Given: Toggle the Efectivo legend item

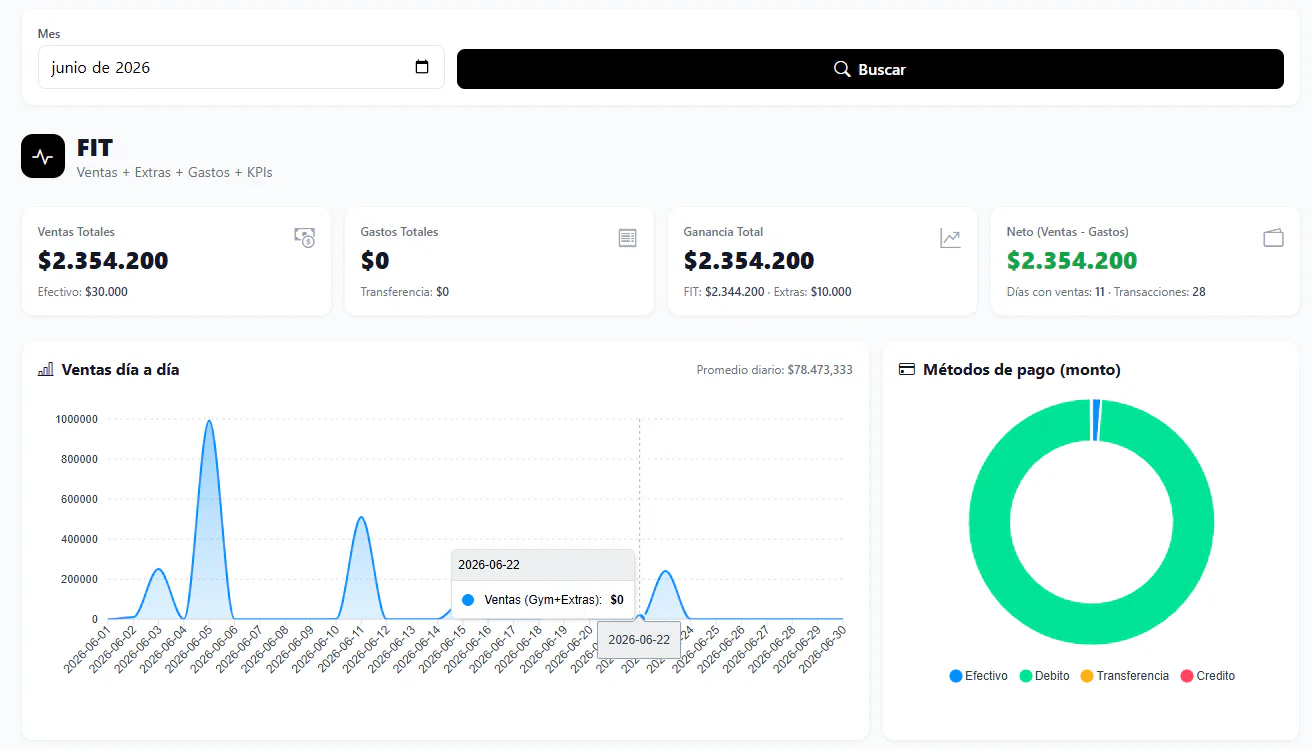Looking at the screenshot, I should pos(978,676).
